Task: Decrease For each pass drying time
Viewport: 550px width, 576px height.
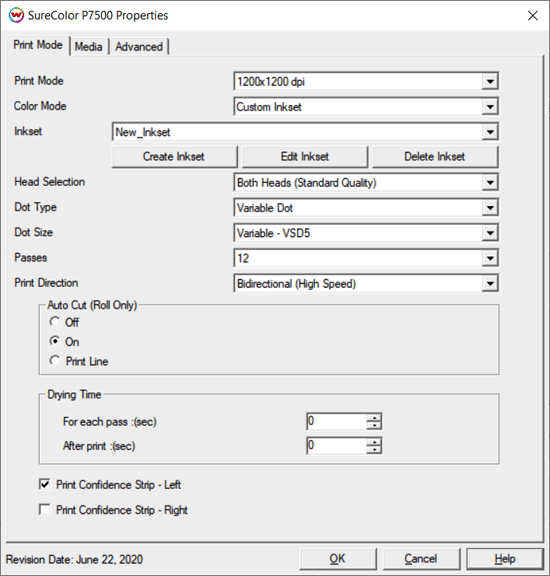Action: pyautogui.click(x=374, y=425)
